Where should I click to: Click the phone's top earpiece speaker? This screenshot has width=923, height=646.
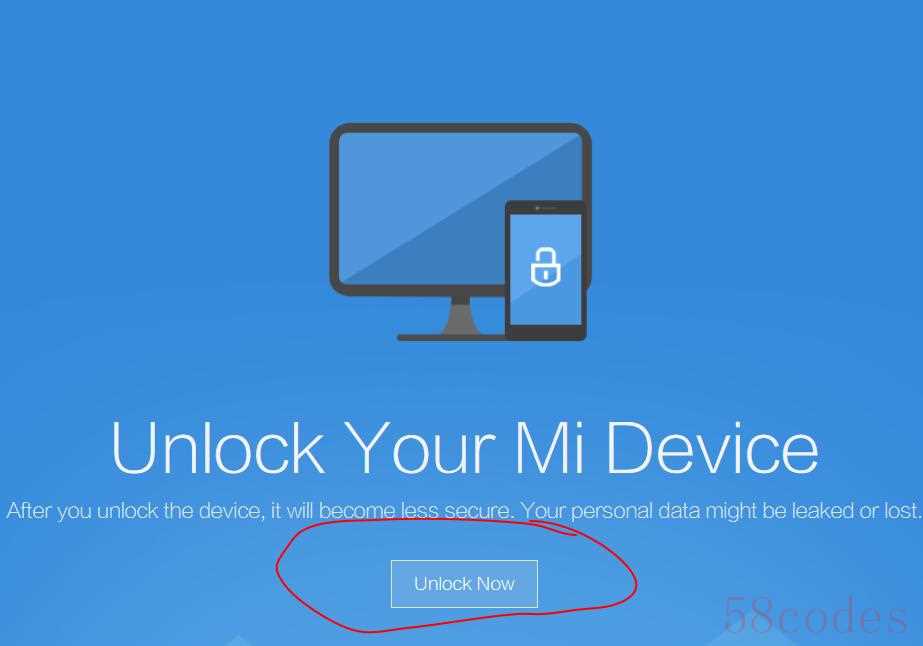pos(546,208)
